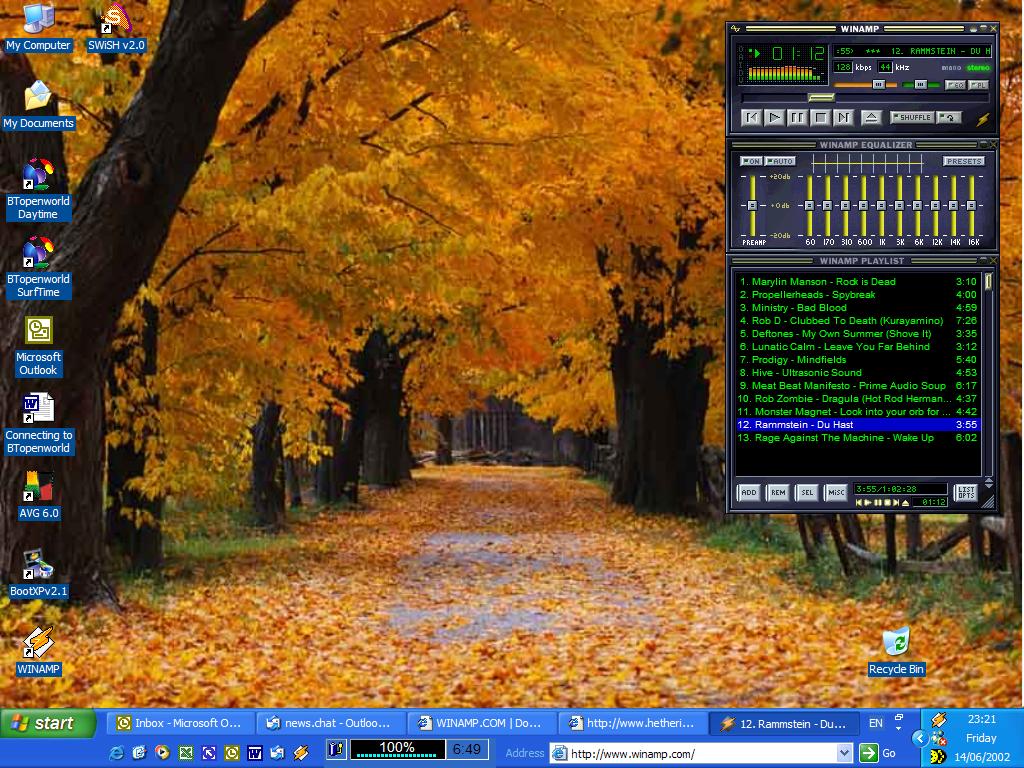Click the Stop button in Winamp
1024x768 pixels.
click(x=820, y=118)
